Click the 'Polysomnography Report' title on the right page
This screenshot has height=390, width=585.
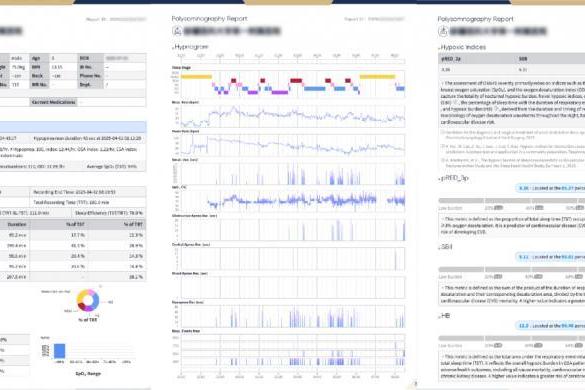[475, 19]
